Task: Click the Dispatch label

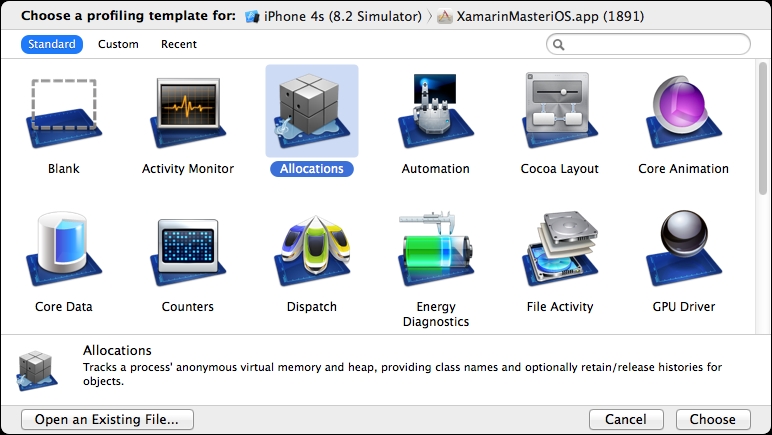Action: tap(312, 307)
